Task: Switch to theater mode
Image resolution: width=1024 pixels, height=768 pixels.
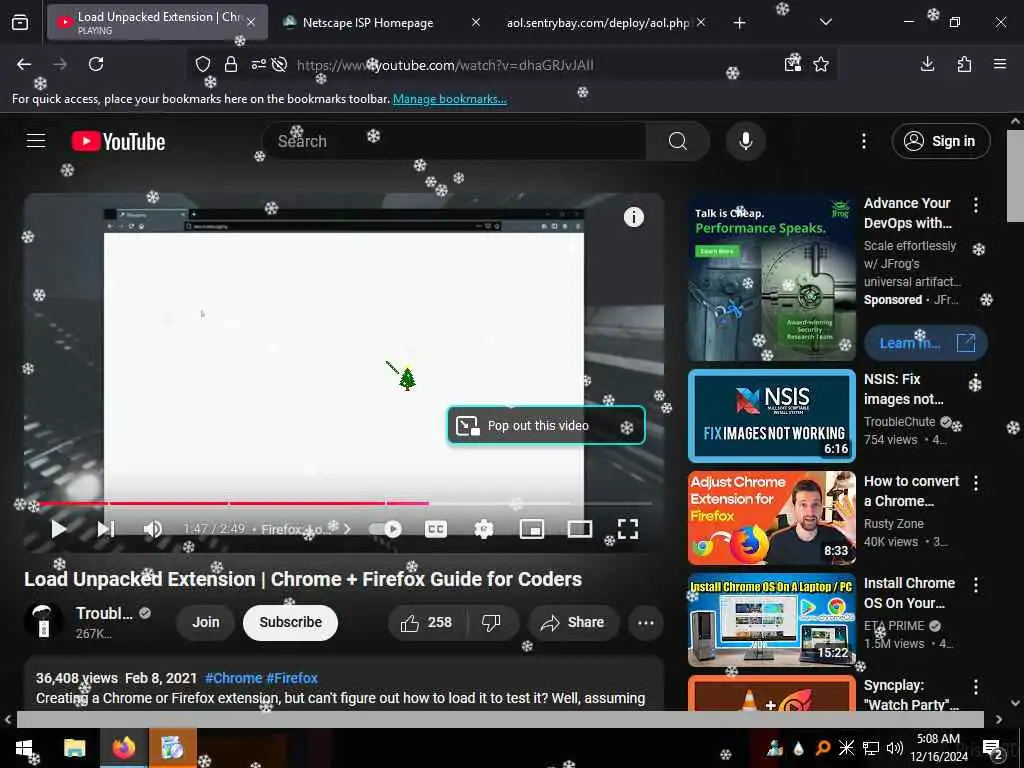Action: click(579, 529)
